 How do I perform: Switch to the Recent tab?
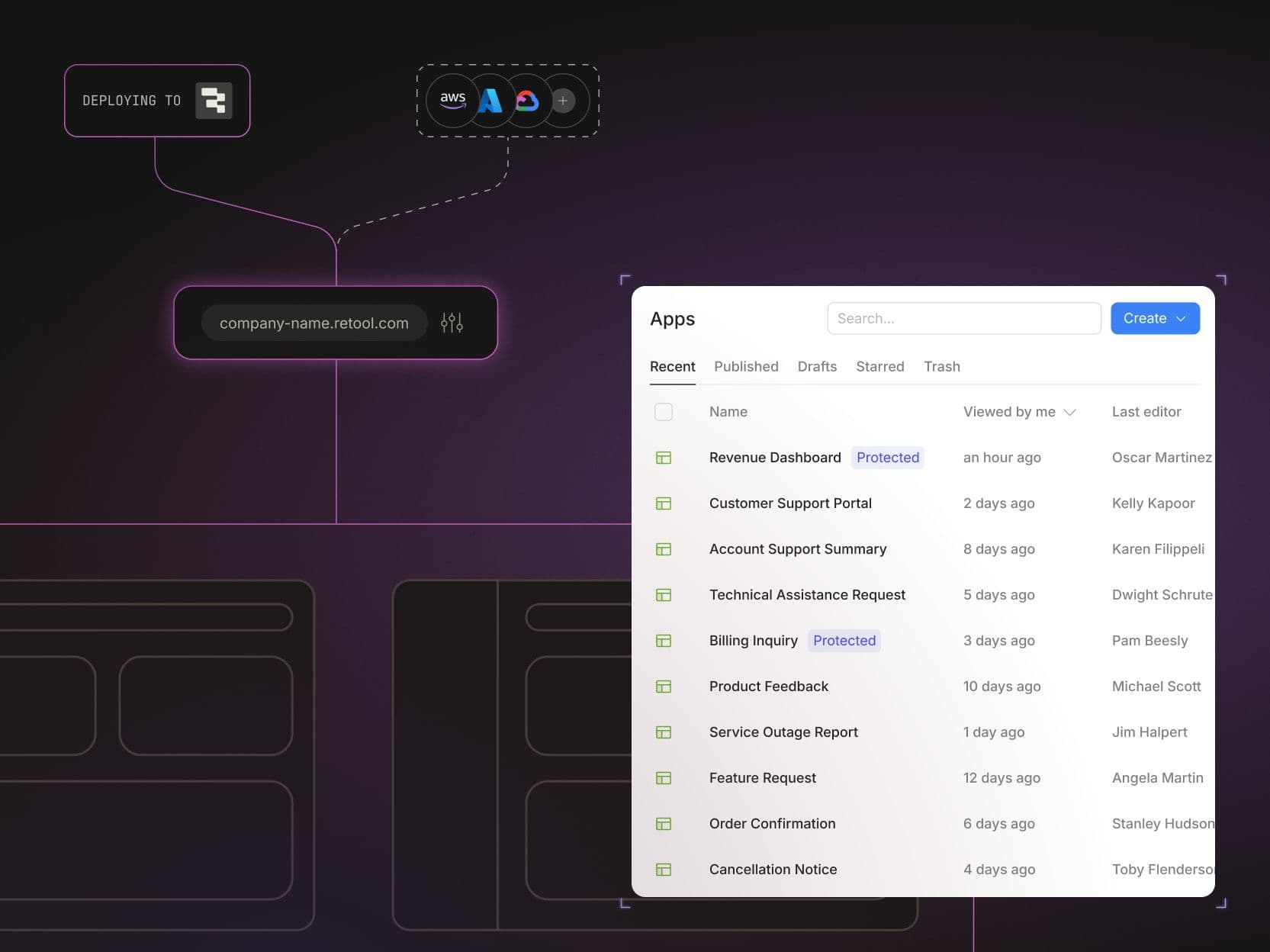[672, 367]
